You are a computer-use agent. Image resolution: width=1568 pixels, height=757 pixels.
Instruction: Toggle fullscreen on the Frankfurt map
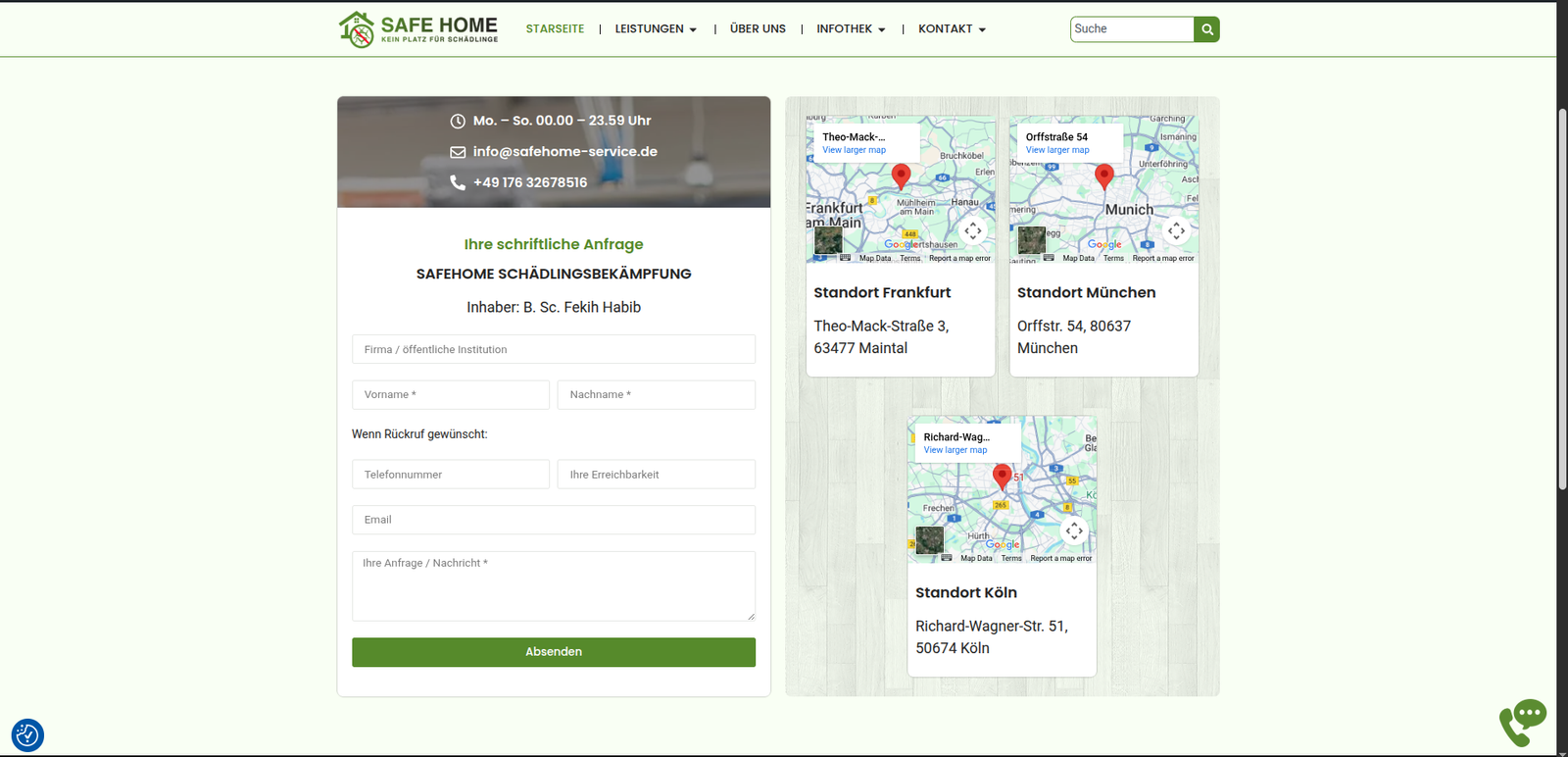point(972,231)
